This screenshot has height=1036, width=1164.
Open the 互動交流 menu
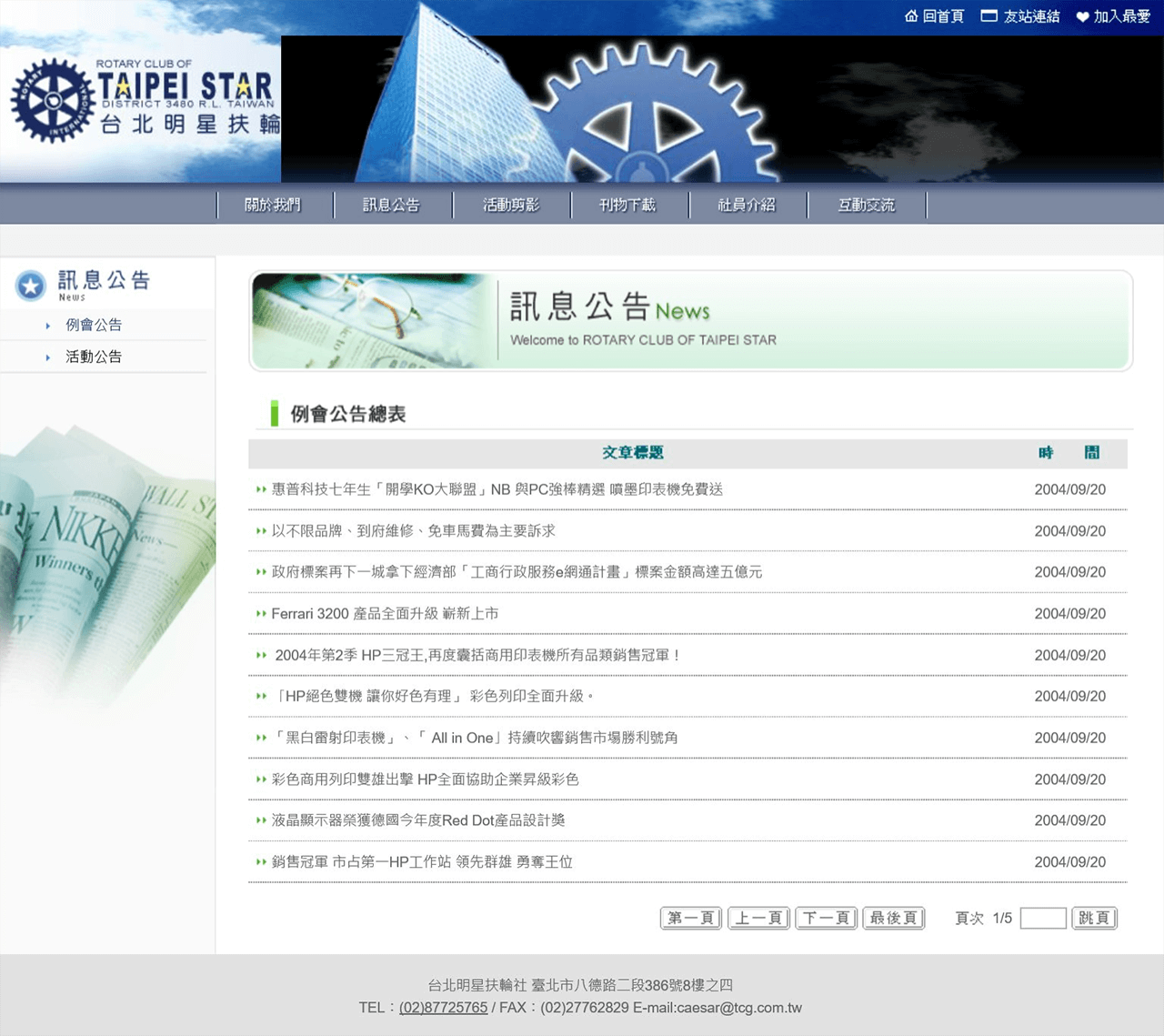[867, 206]
